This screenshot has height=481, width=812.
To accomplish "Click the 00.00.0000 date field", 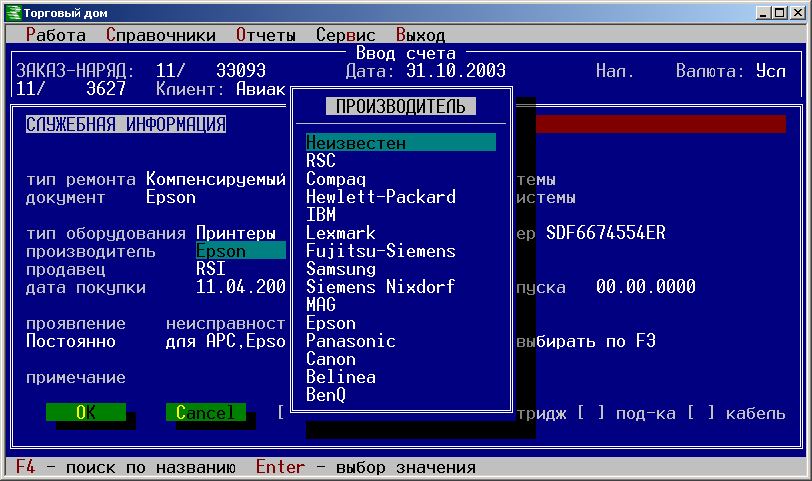I will coord(646,287).
